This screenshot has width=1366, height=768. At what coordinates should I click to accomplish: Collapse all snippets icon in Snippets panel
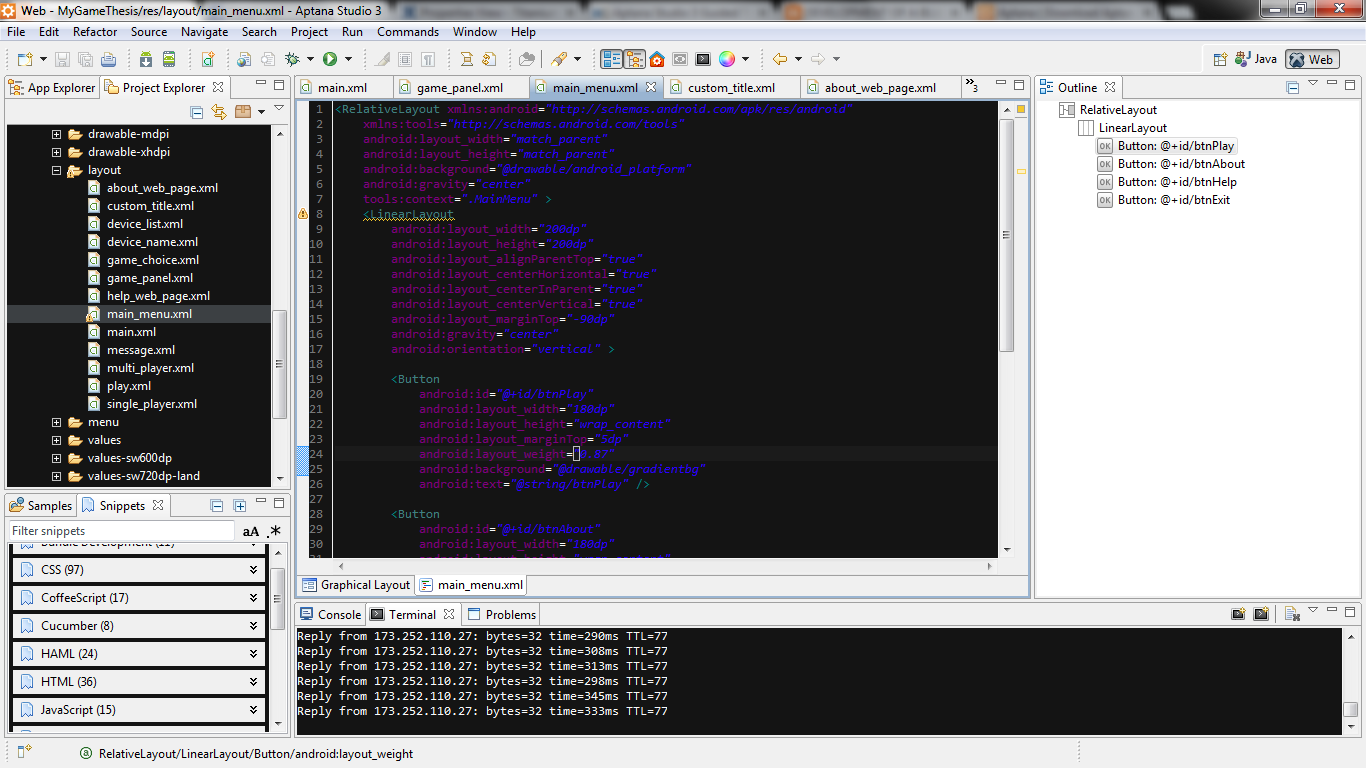(x=216, y=506)
